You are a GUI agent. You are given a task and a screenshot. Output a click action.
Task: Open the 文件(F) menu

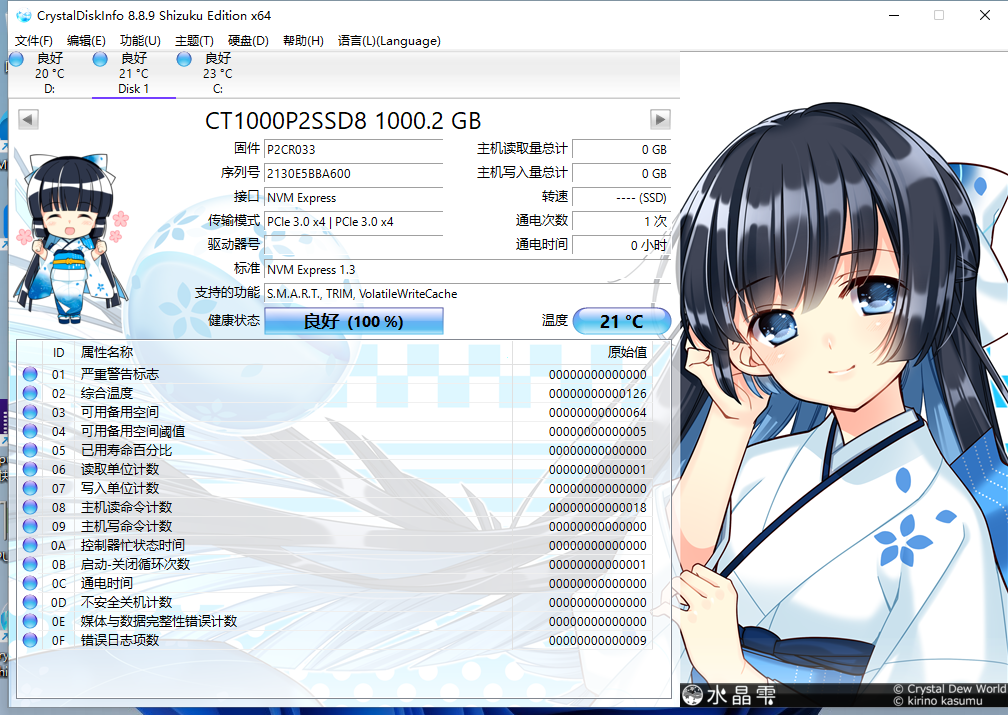[33, 41]
